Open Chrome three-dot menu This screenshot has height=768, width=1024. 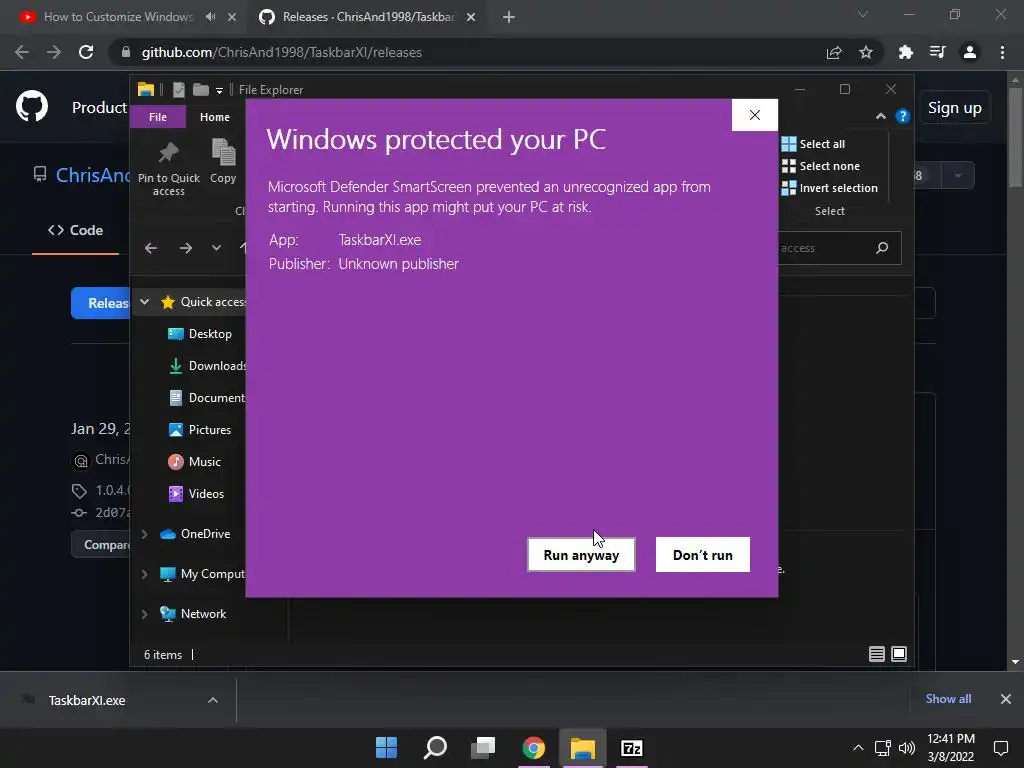[x=1002, y=52]
